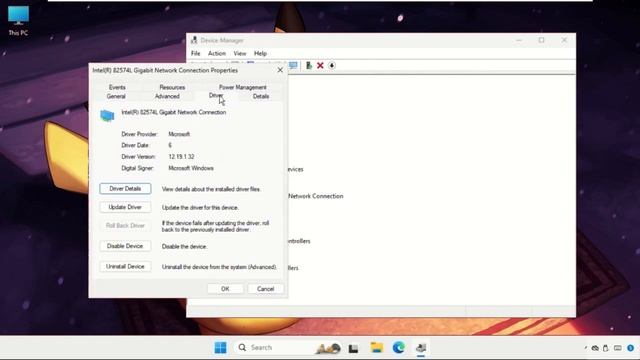Image resolution: width=640 pixels, height=360 pixels.
Task: Open the Help menu in Device Manager
Action: tap(260, 53)
